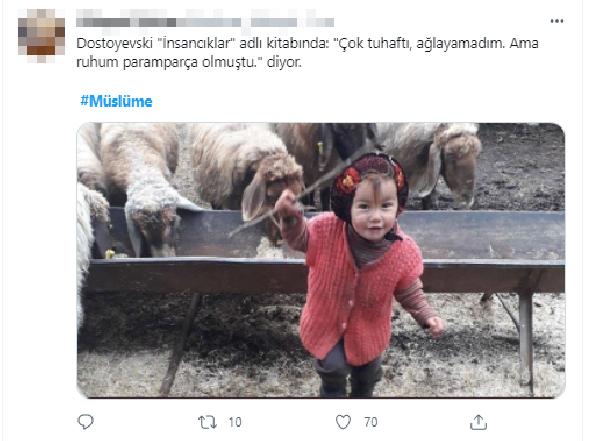This screenshot has width=600, height=441.
Task: Click the reply speech bubble icon
Action: (86, 421)
